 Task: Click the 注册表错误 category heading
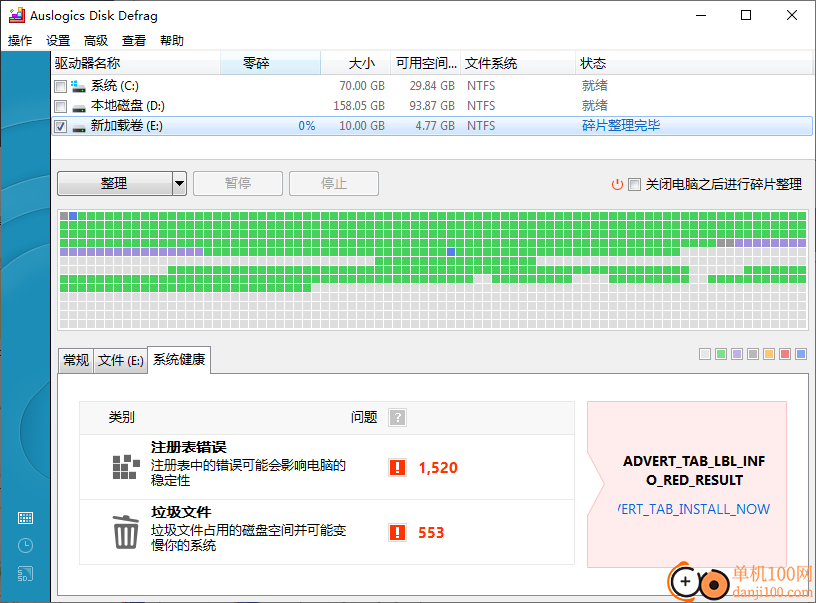pyautogui.click(x=189, y=447)
